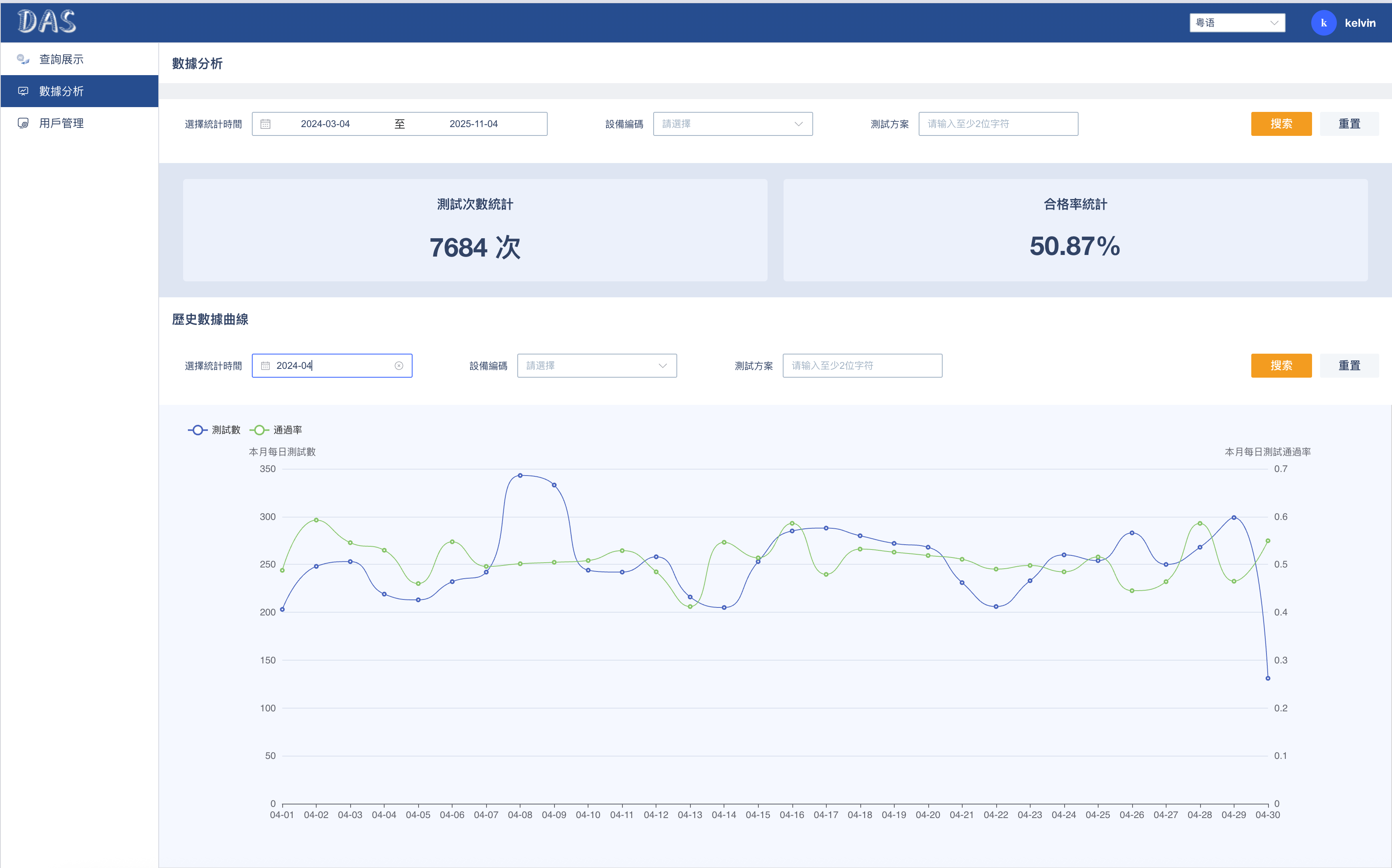
Task: Click the 數據分析 sidebar monitor icon
Action: coord(23,91)
